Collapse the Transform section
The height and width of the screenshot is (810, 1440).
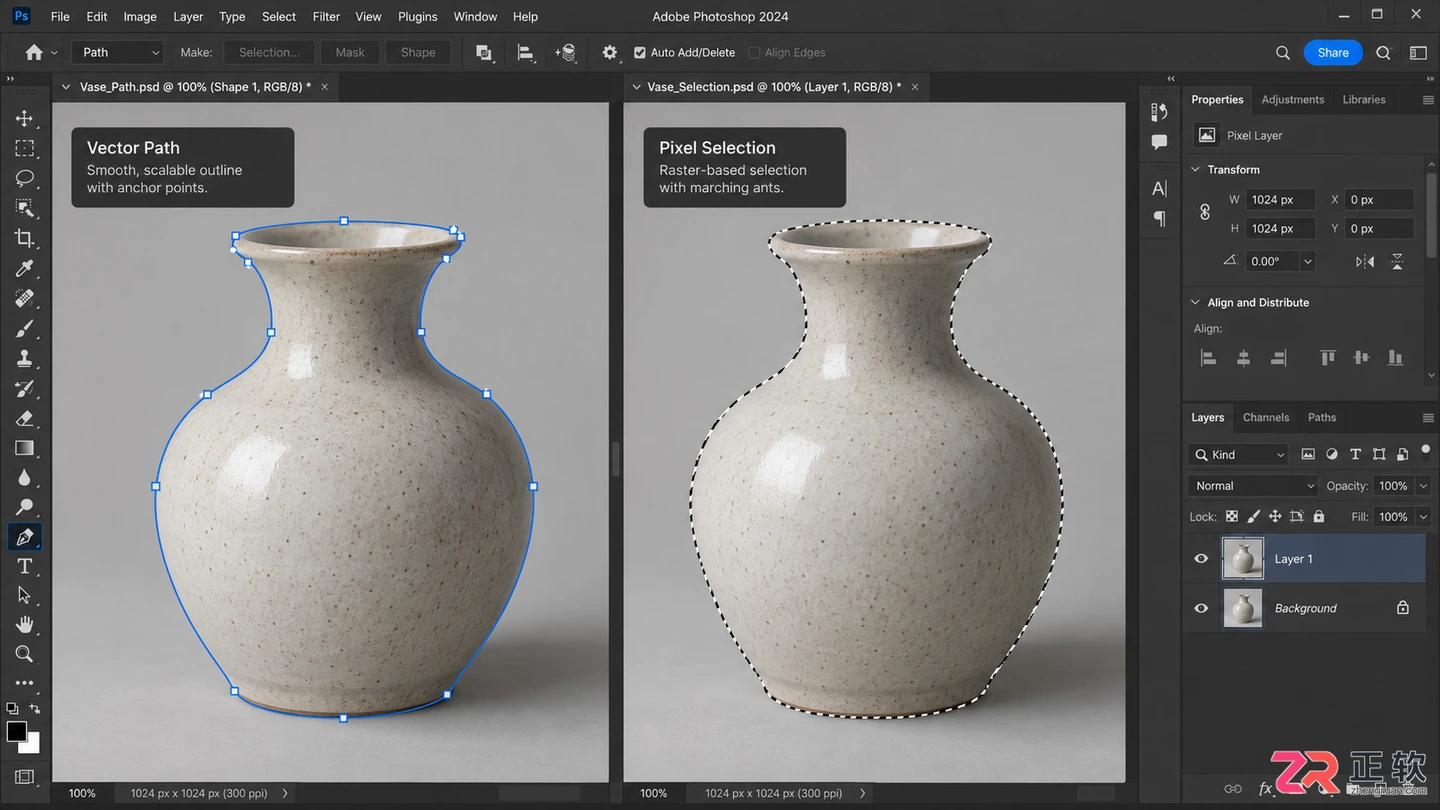[x=1195, y=170]
